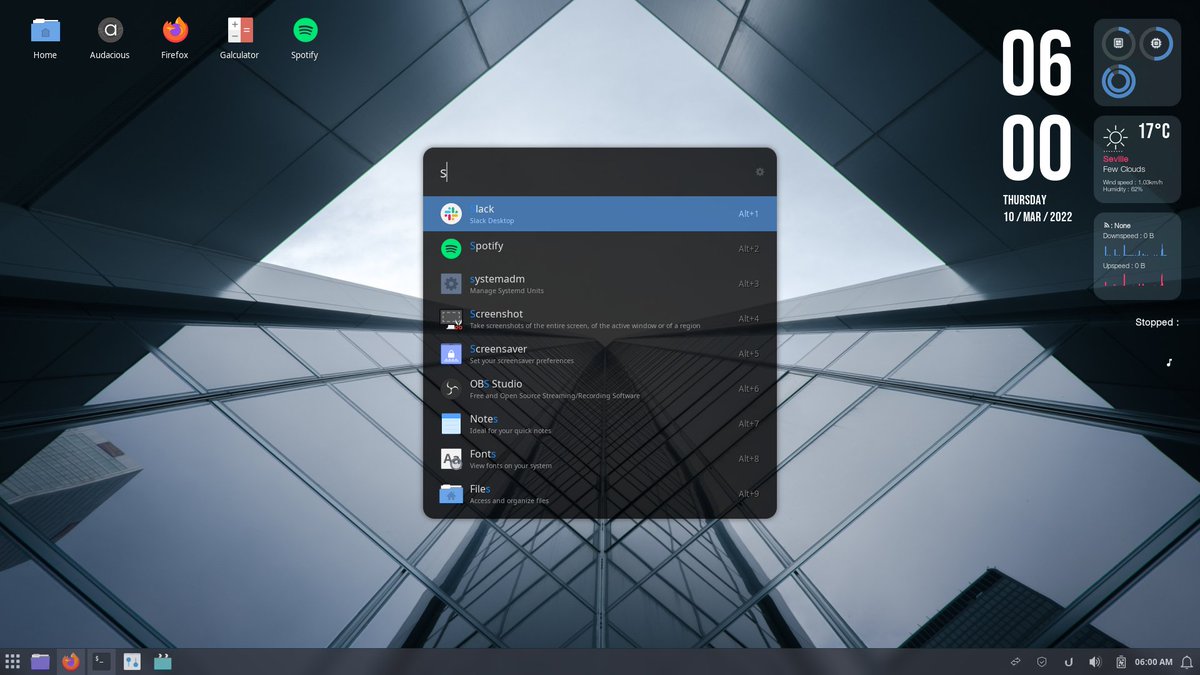The image size is (1200, 675).
Task: Select the Slack Desktop result
Action: [x=600, y=214]
